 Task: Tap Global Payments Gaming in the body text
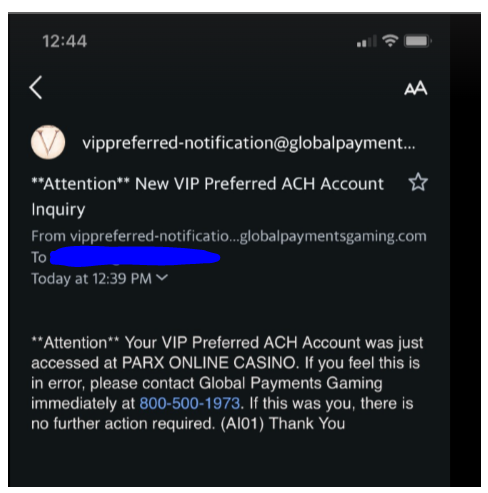point(291,383)
